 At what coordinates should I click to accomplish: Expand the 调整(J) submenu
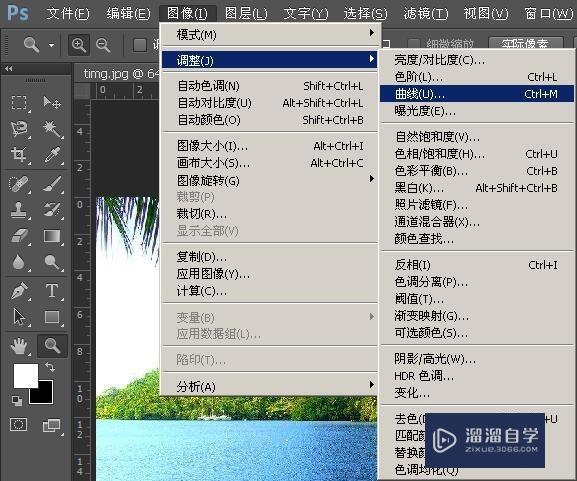270,60
